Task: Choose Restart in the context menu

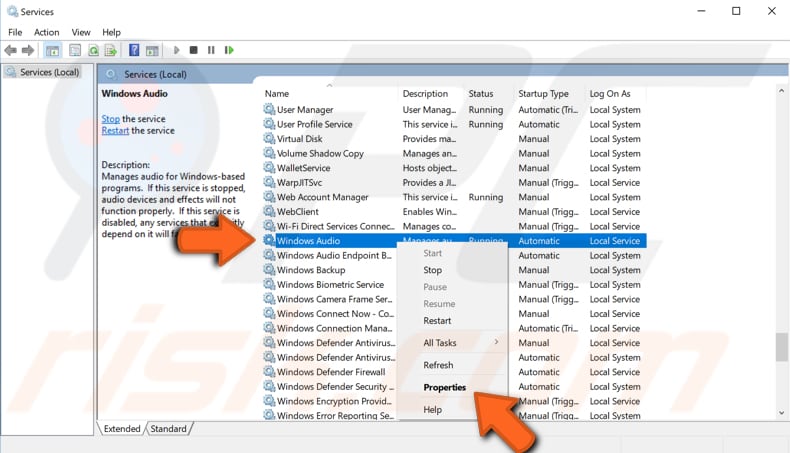Action: (437, 321)
